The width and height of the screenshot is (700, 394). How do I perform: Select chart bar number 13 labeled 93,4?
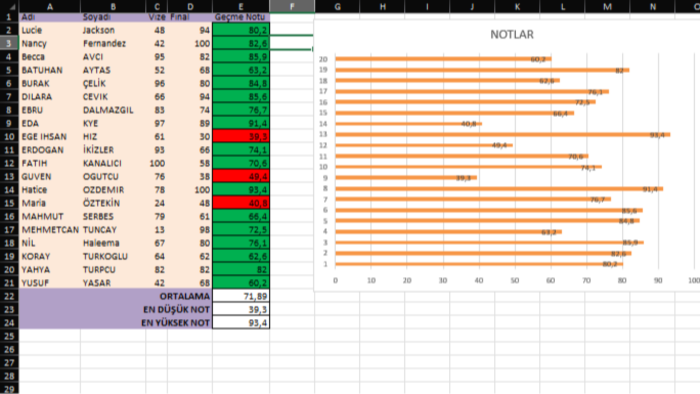coord(503,134)
